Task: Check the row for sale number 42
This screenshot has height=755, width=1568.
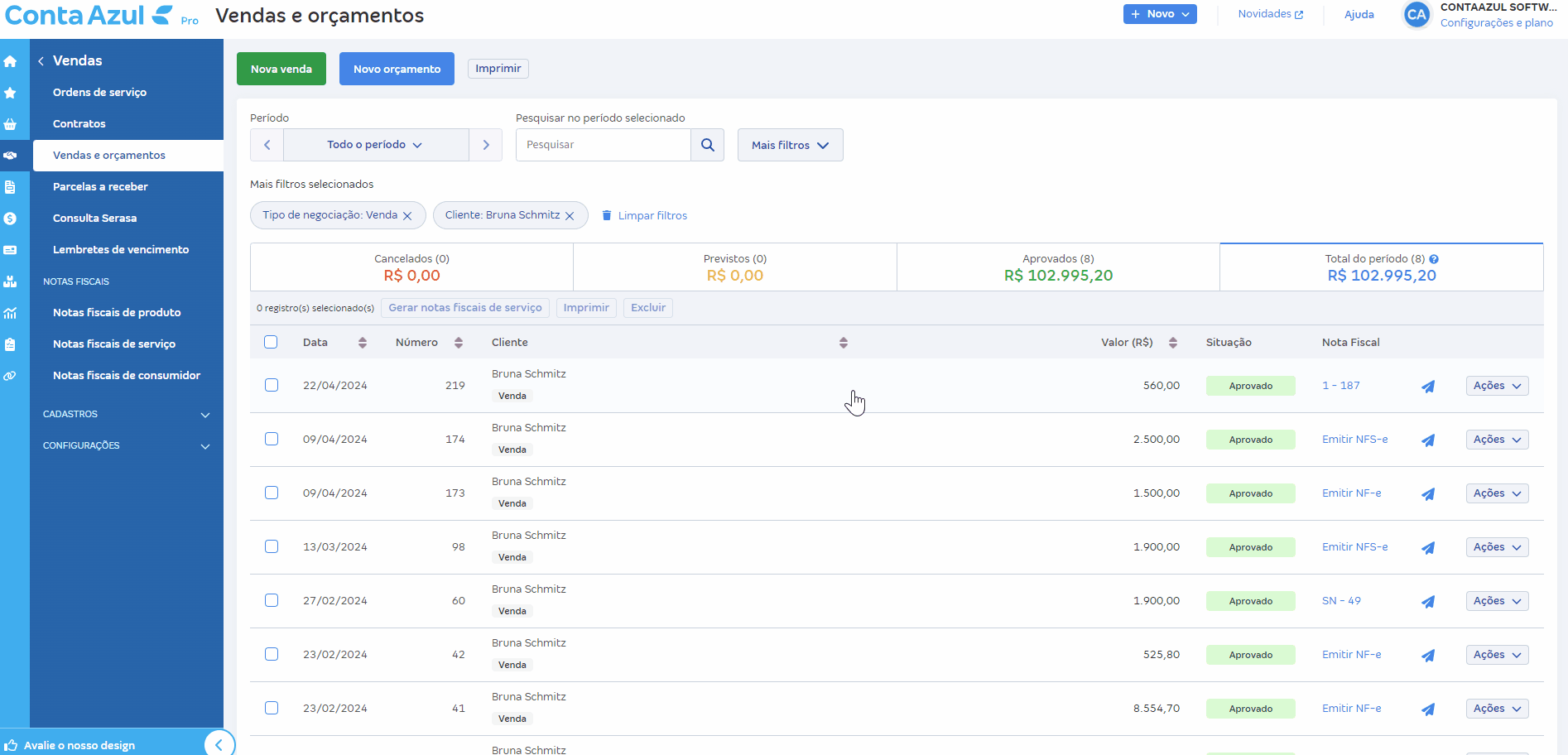Action: [x=272, y=654]
